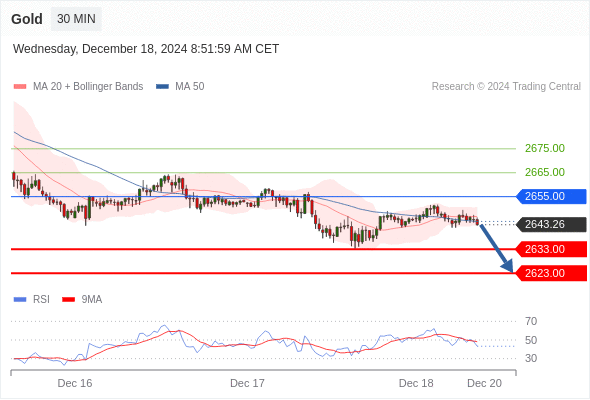The width and height of the screenshot is (590, 400).
Task: Click the Dec 18 date axis label
Action: (416, 383)
